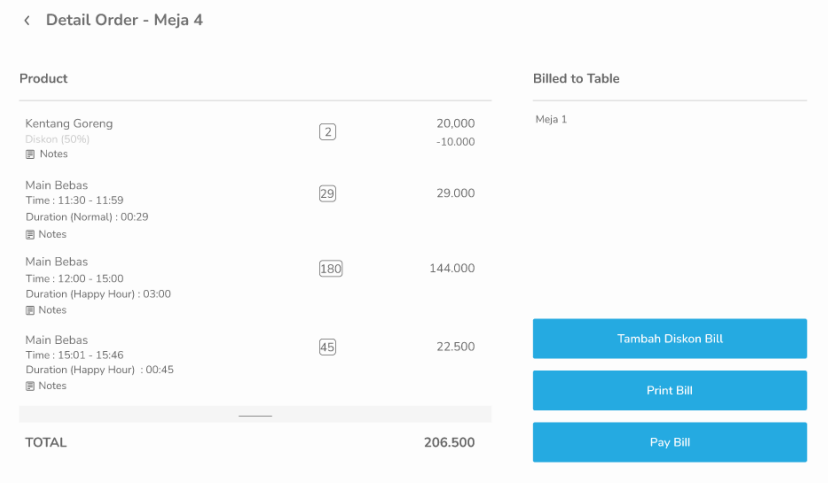The width and height of the screenshot is (828, 484).
Task: Click the Diskon (50%) label
Action: [x=58, y=140]
